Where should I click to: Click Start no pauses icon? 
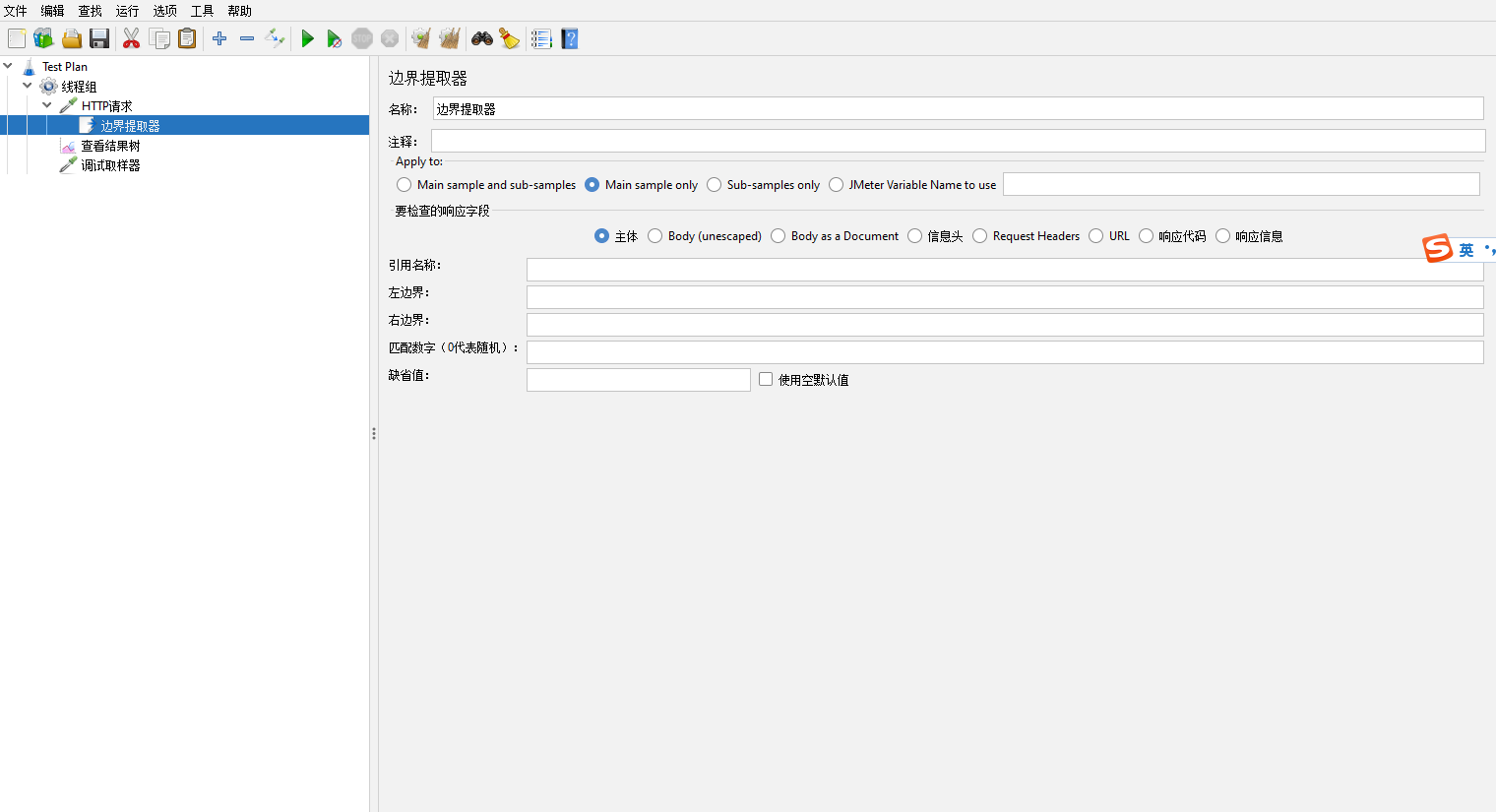point(335,38)
